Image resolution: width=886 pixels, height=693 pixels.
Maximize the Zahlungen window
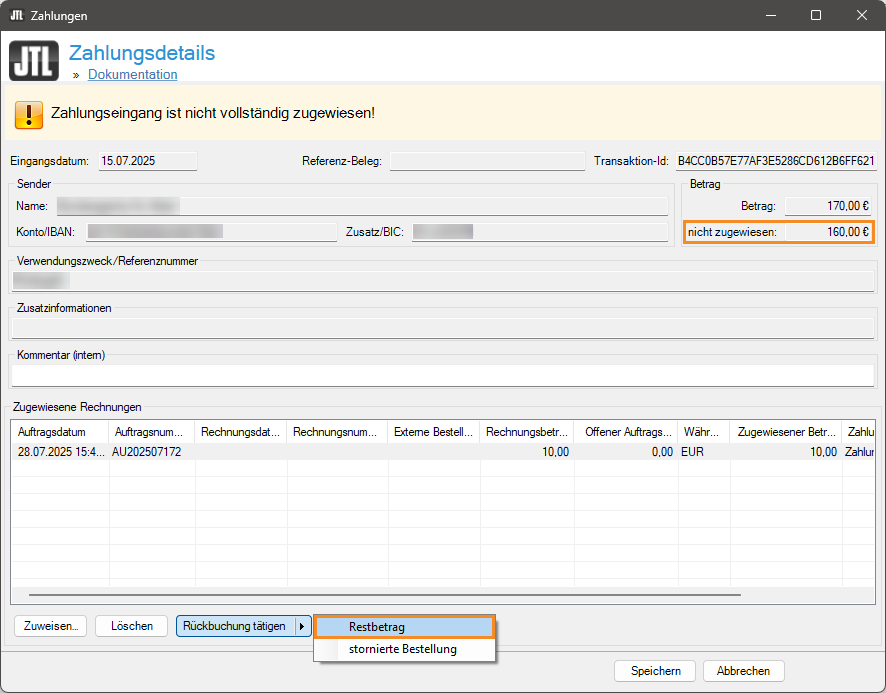point(816,16)
